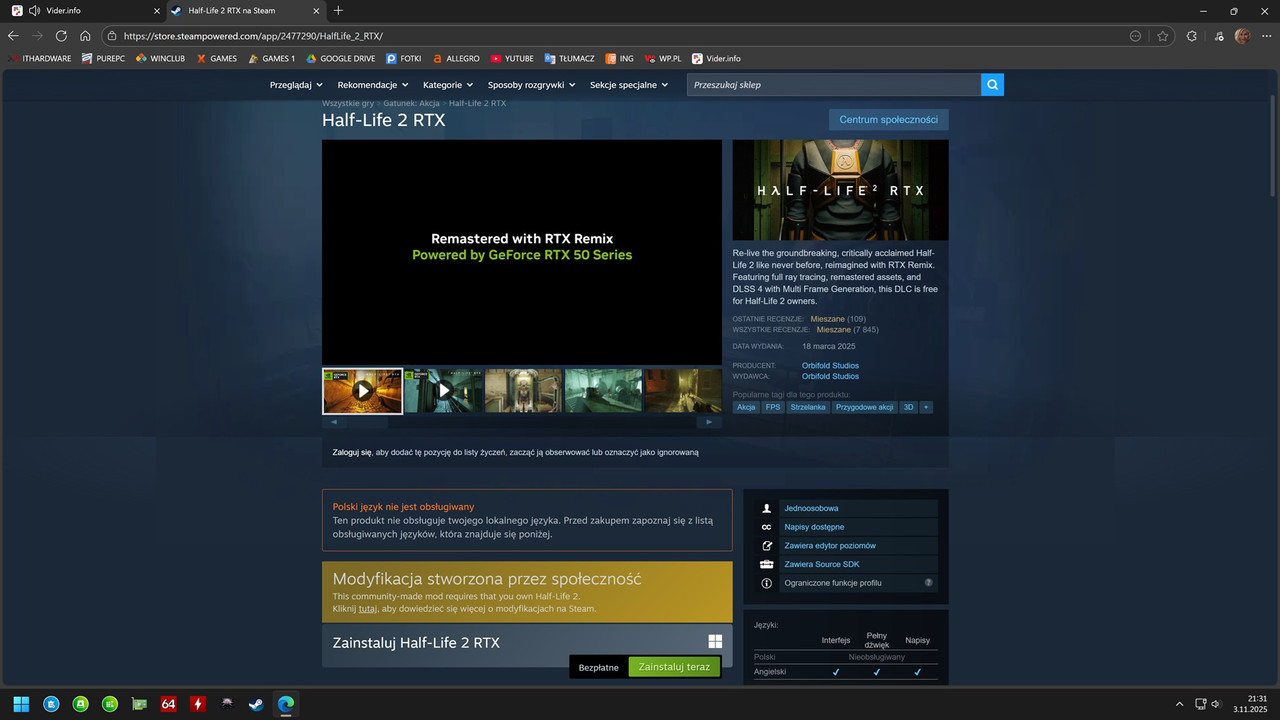Expand the Sposoby rozgrywki dropdown menu

coord(531,85)
